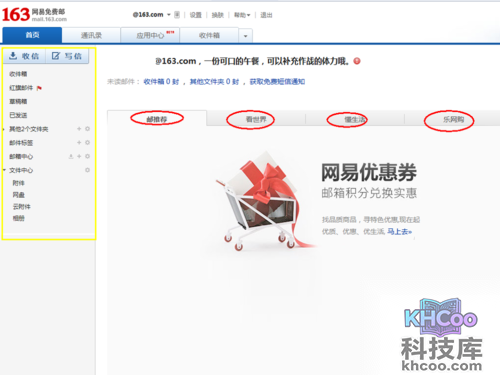Open the extra tabs dropdown arrow after 收件箱 tab

click(245, 36)
